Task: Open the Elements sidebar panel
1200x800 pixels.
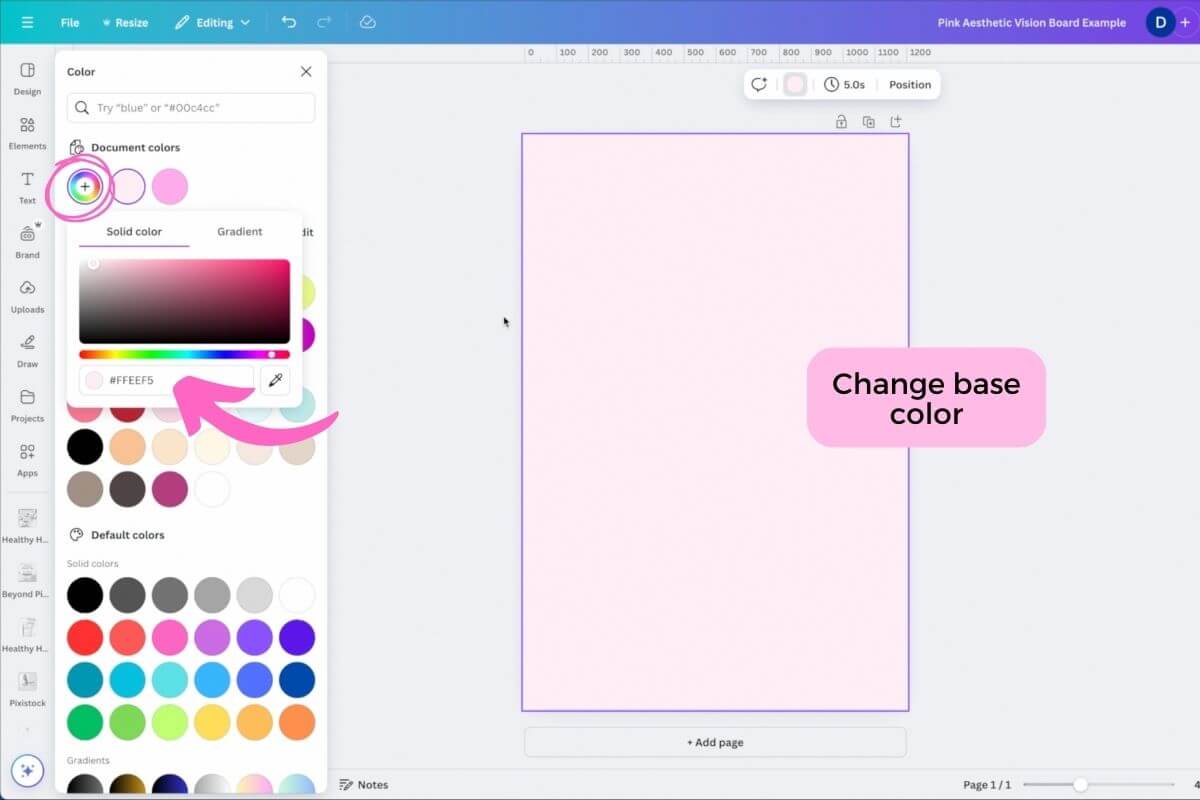Action: point(27,133)
